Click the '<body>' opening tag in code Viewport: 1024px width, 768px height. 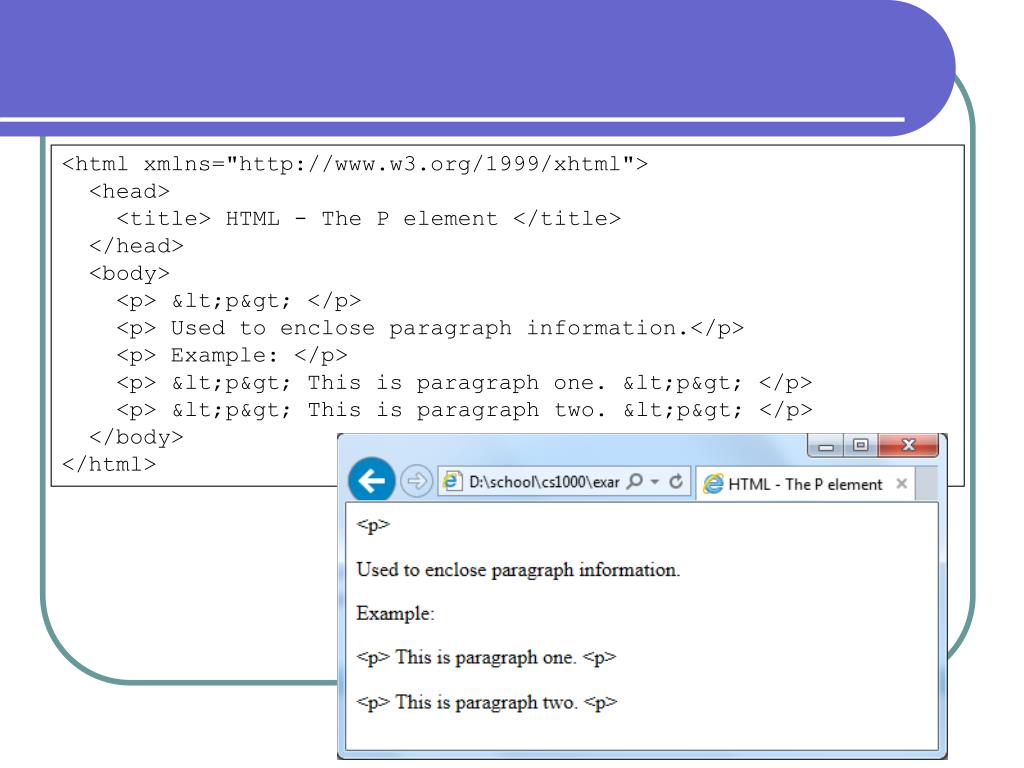(x=129, y=274)
